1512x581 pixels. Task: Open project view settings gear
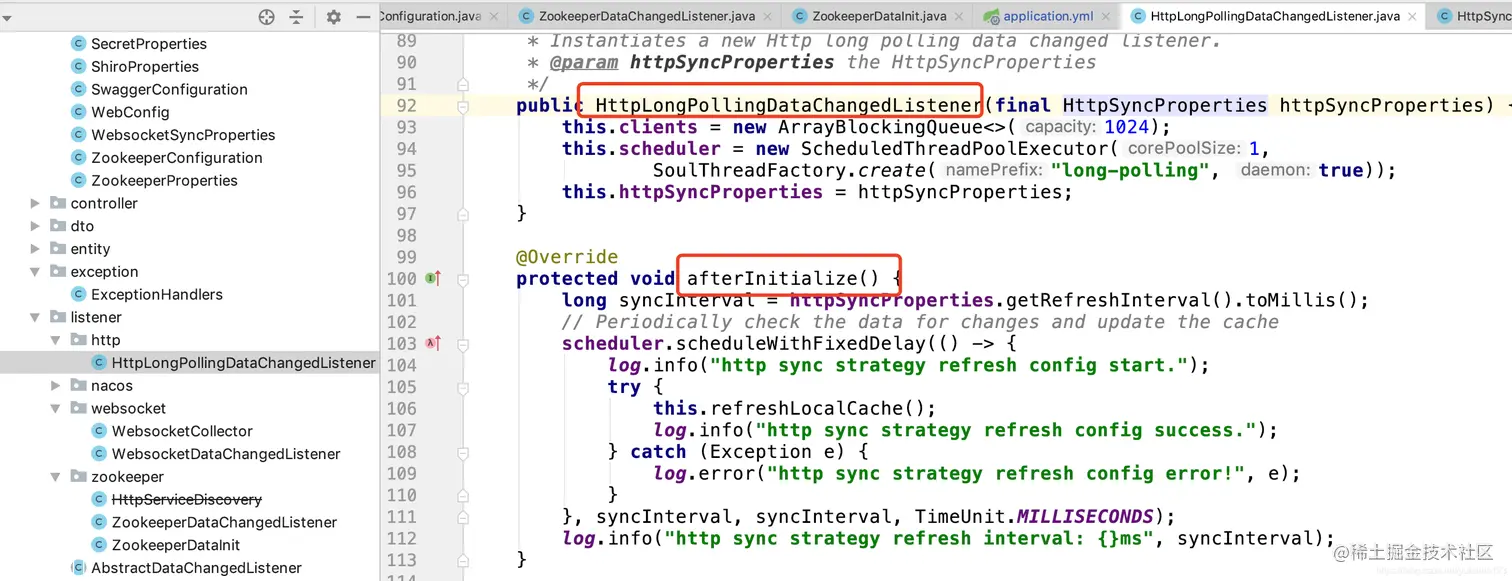point(334,17)
